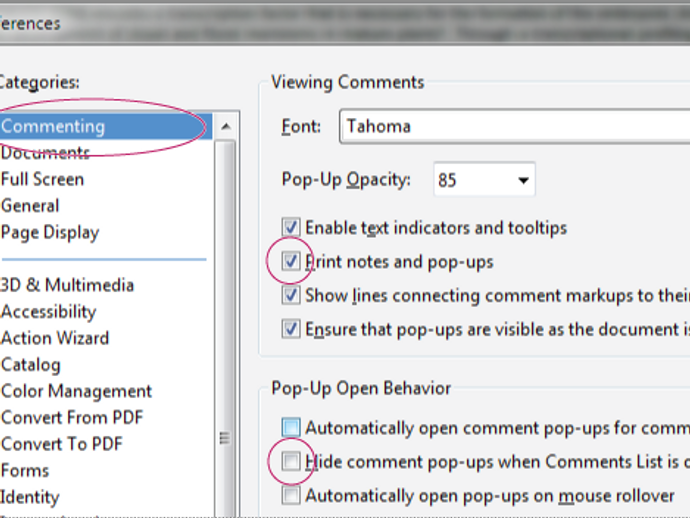
Task: Toggle Enable text indicators and tooltips
Action: pos(291,228)
